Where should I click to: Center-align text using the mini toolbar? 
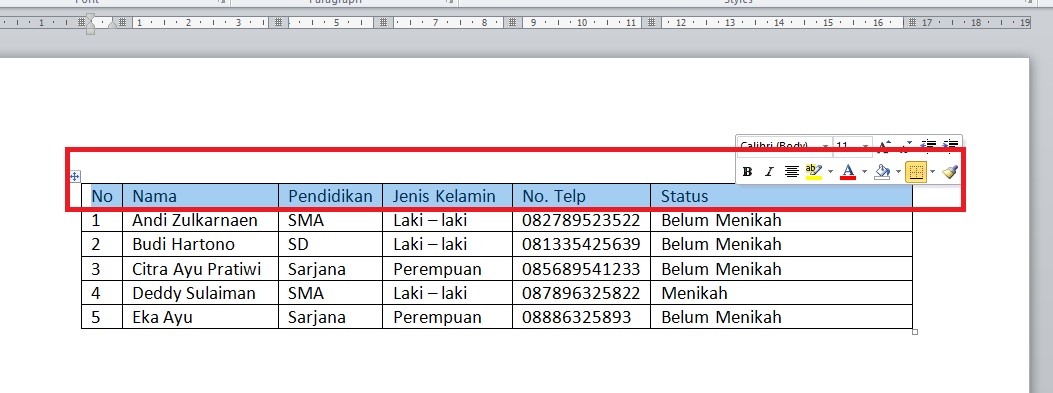[792, 172]
